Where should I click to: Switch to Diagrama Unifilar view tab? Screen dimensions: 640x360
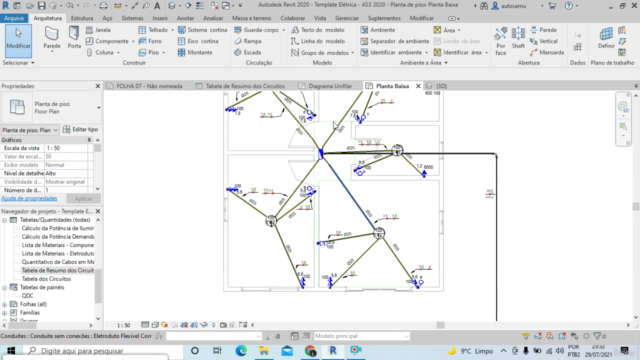coord(325,86)
